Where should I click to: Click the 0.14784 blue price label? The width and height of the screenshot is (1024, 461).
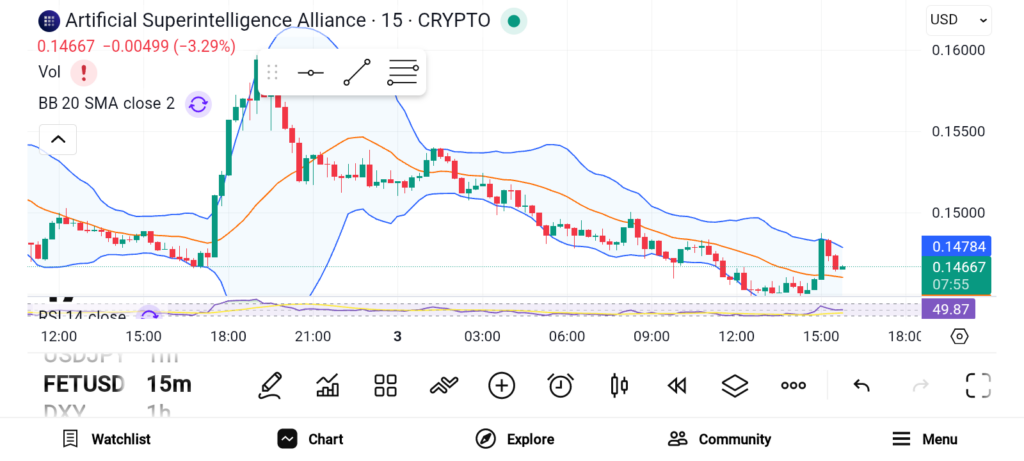pyautogui.click(x=955, y=246)
